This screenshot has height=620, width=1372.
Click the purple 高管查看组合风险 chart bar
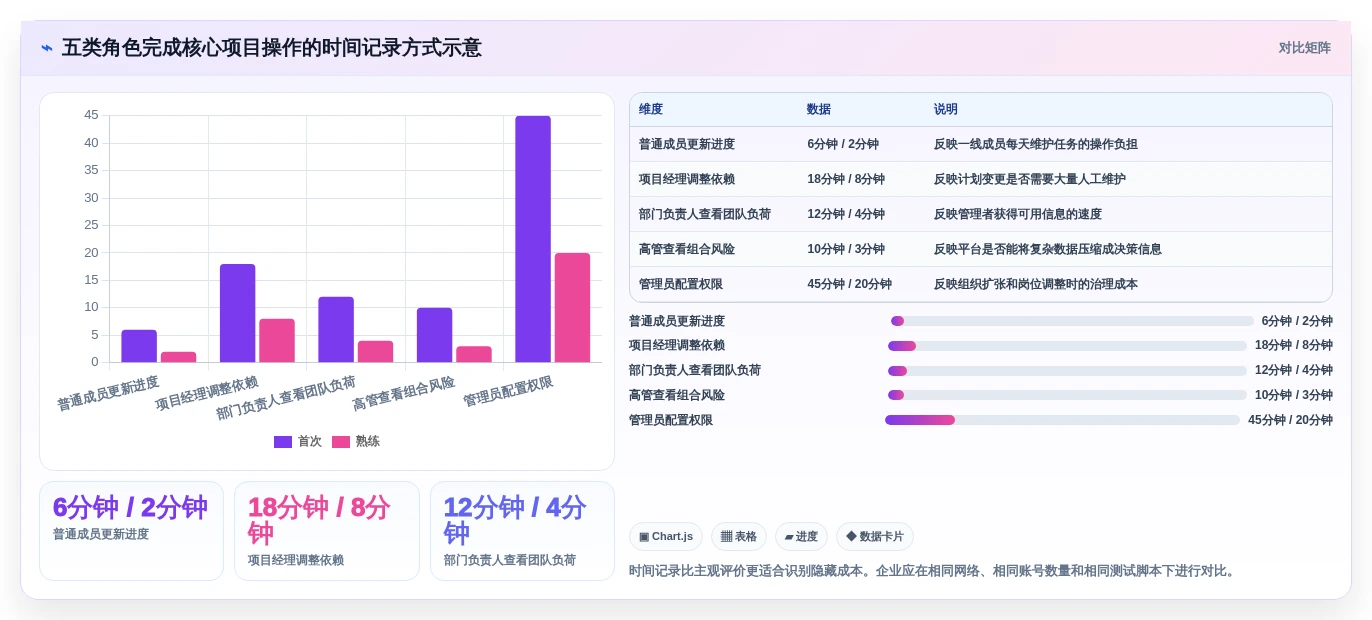435,335
